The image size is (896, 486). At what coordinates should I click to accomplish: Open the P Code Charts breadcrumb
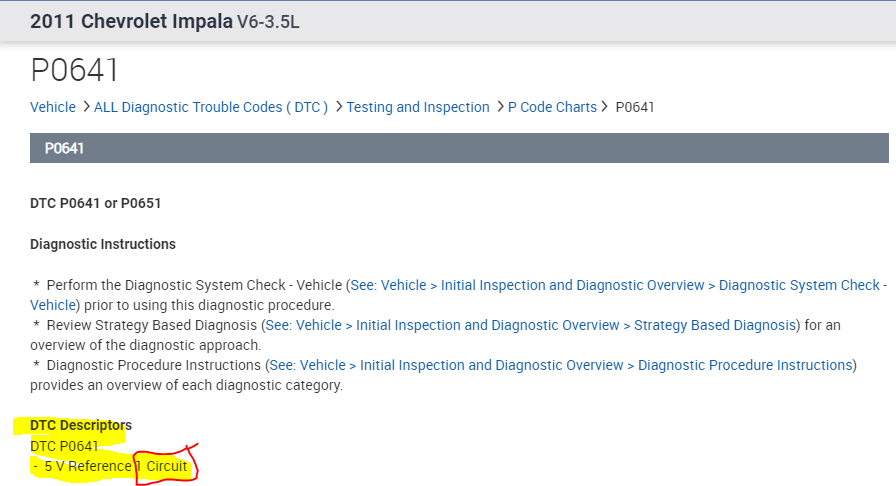tap(552, 107)
